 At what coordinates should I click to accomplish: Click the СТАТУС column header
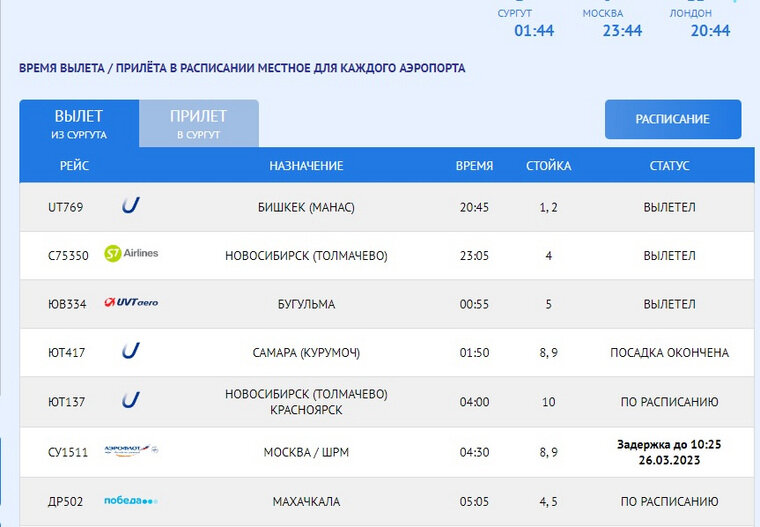(669, 166)
